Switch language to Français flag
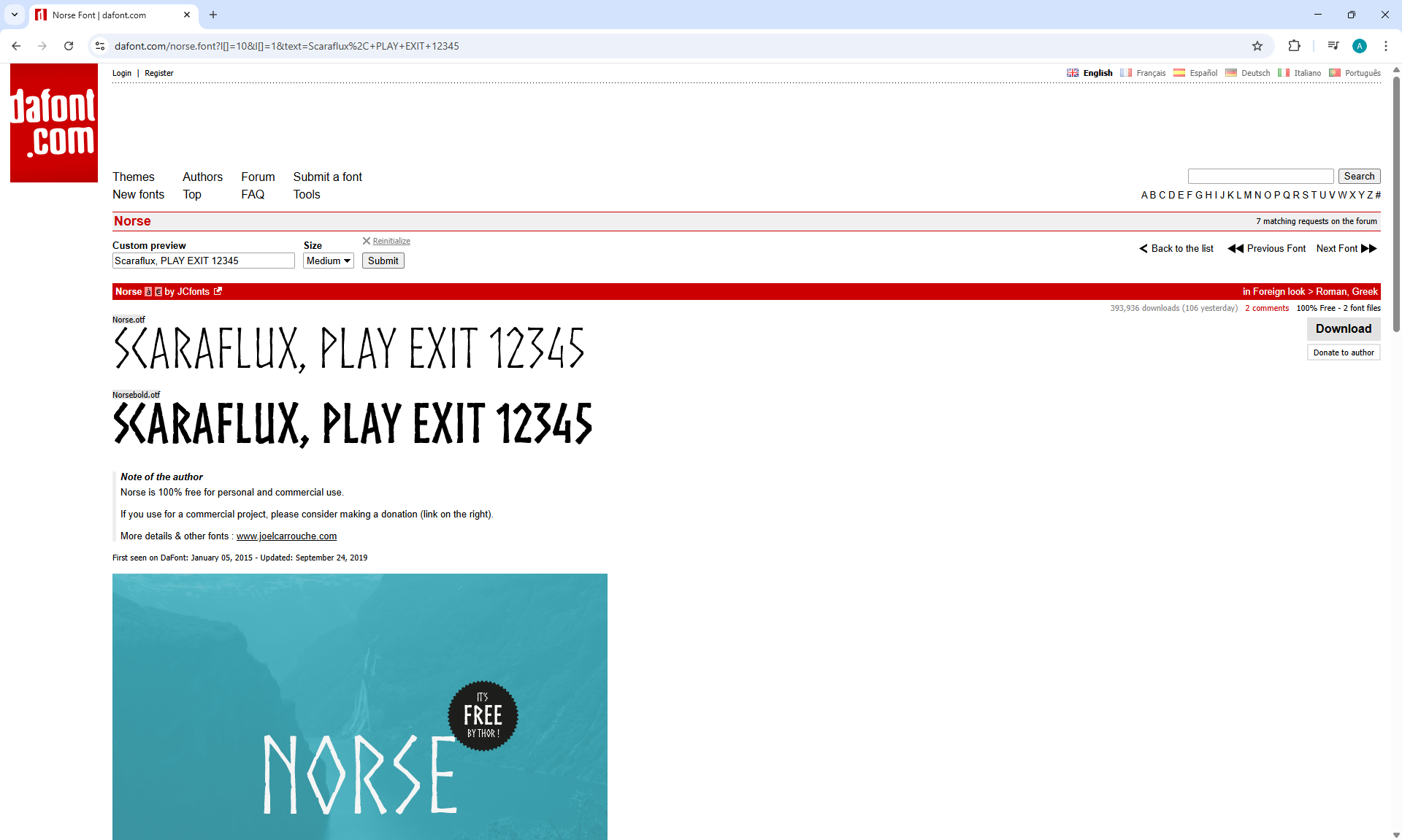Screen dimensions: 1402x840 click(1126, 73)
